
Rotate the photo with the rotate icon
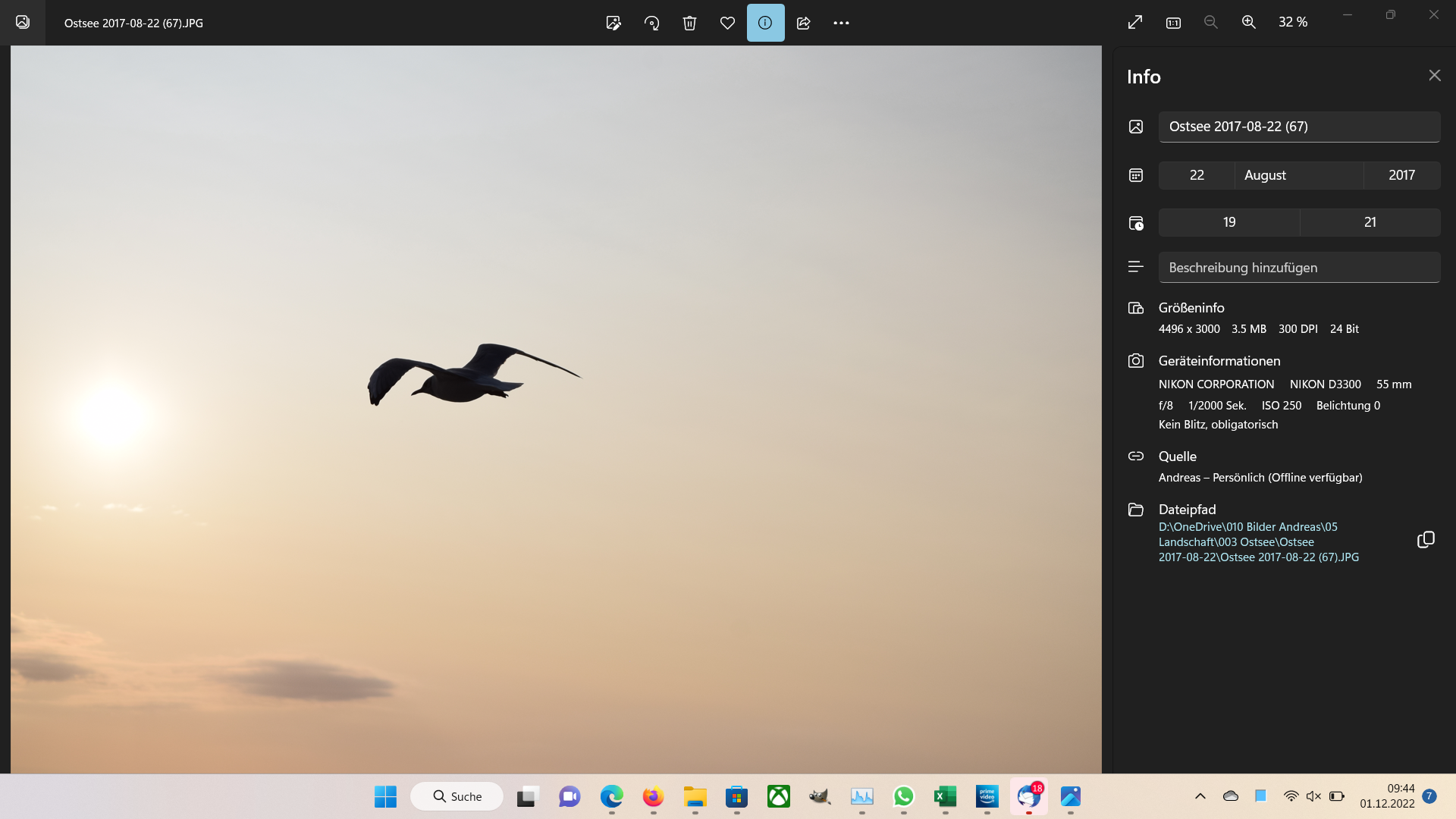point(651,23)
